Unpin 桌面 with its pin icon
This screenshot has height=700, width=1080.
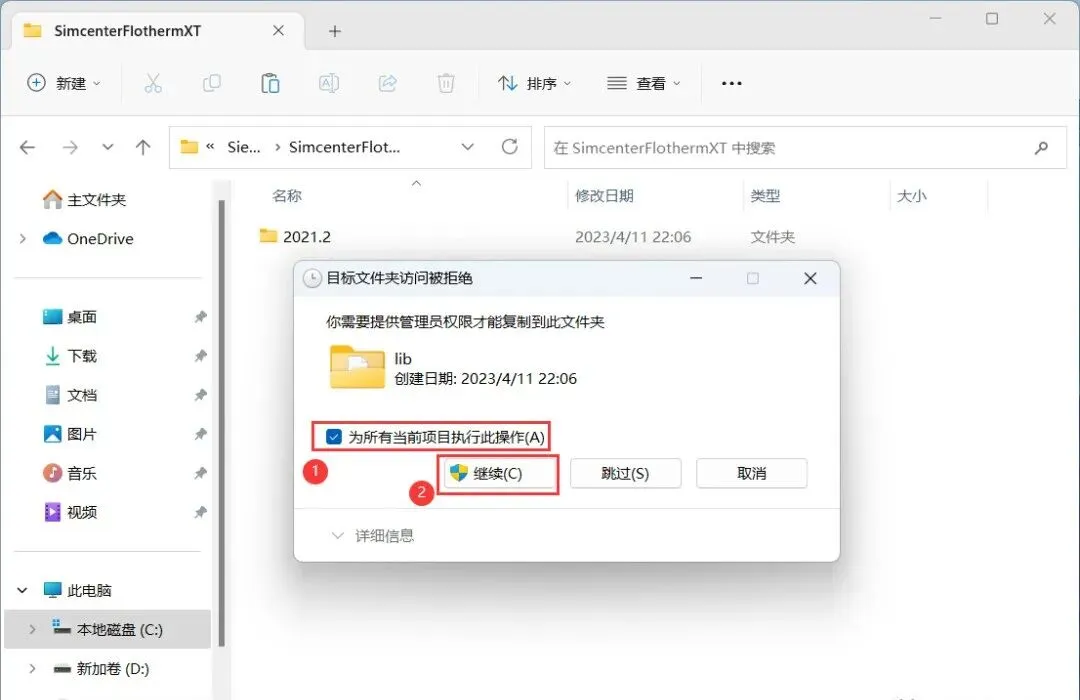tap(200, 317)
